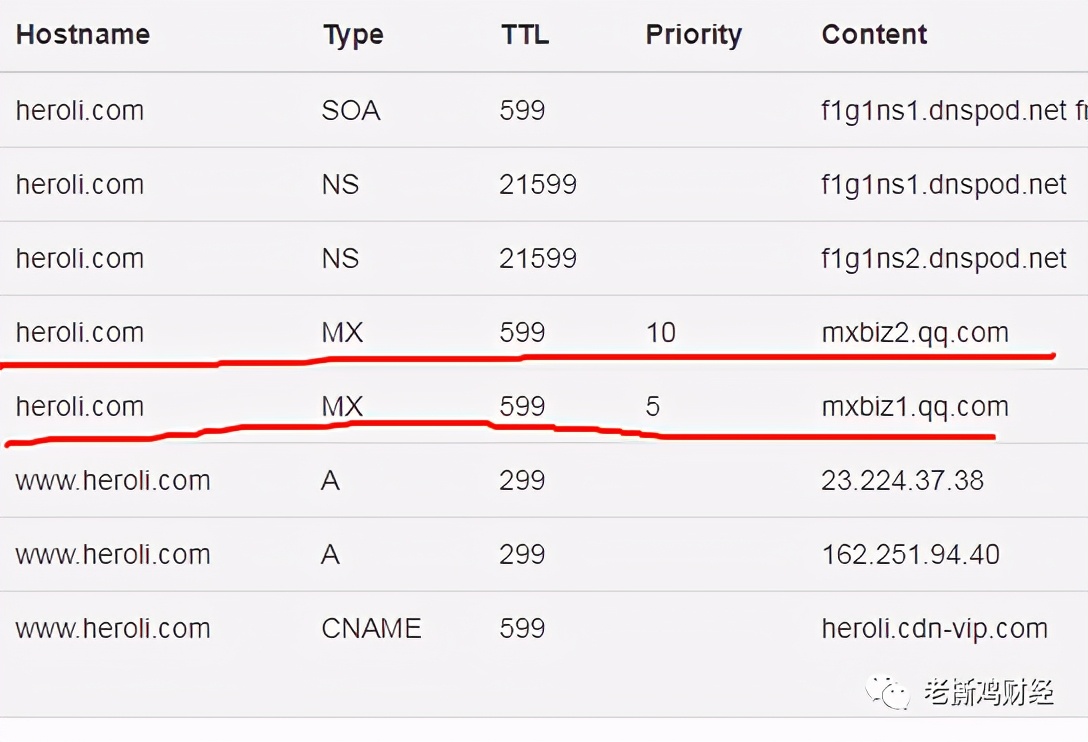
Task: Click the Priority column header
Action: point(694,35)
